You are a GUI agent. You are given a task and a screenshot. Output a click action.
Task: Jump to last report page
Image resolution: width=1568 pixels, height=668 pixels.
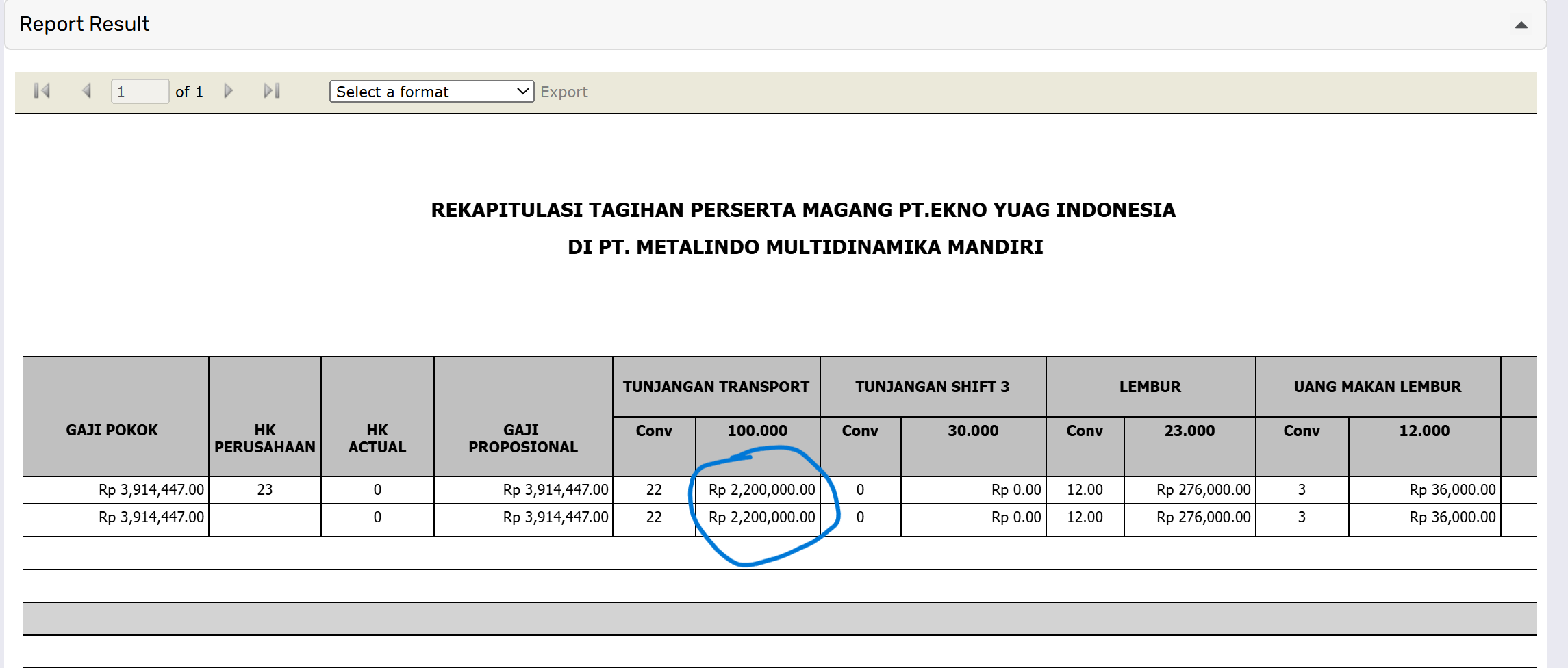pyautogui.click(x=272, y=90)
